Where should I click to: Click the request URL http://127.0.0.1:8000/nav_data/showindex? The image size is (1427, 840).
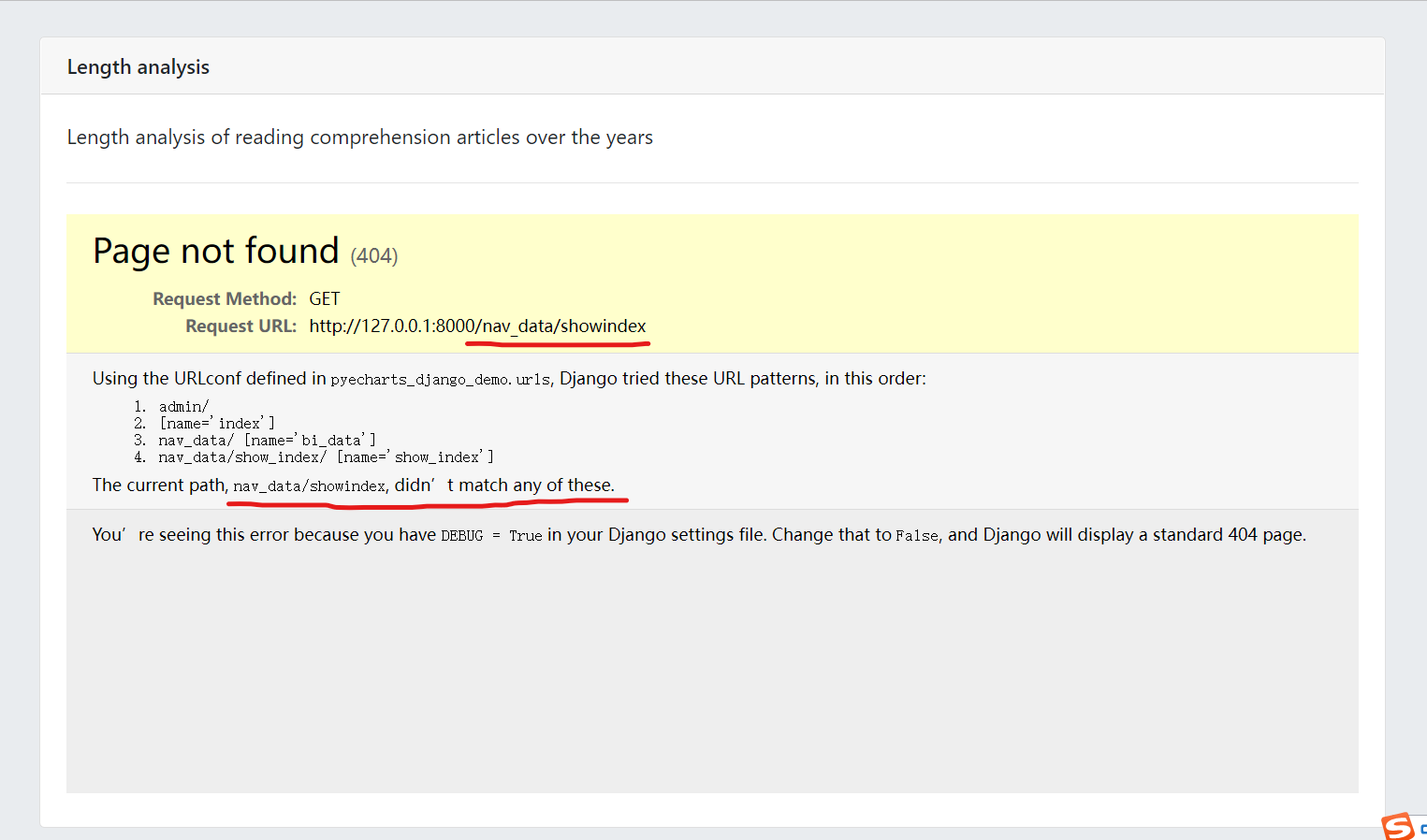coord(477,326)
